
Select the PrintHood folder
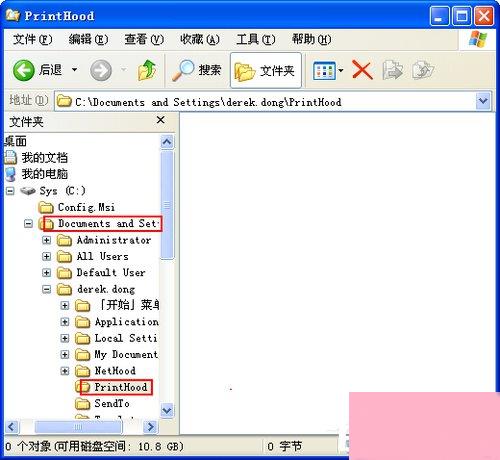[121, 387]
